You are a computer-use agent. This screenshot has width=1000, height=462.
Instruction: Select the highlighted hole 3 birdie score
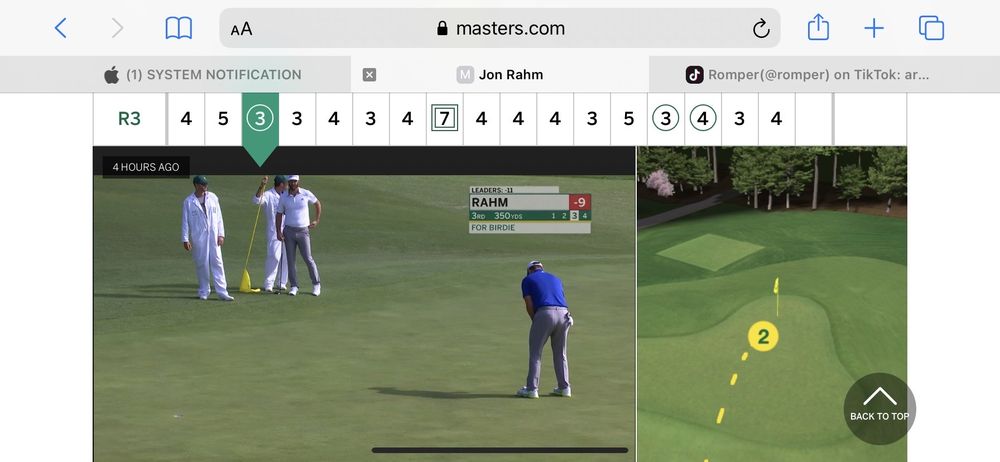260,119
